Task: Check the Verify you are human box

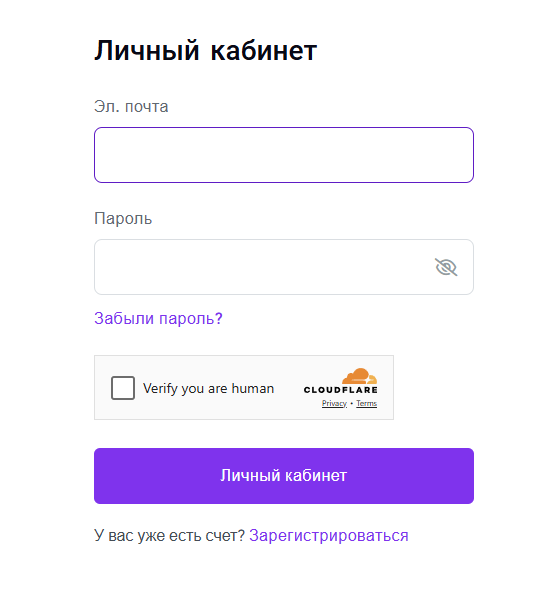Action: click(x=123, y=388)
